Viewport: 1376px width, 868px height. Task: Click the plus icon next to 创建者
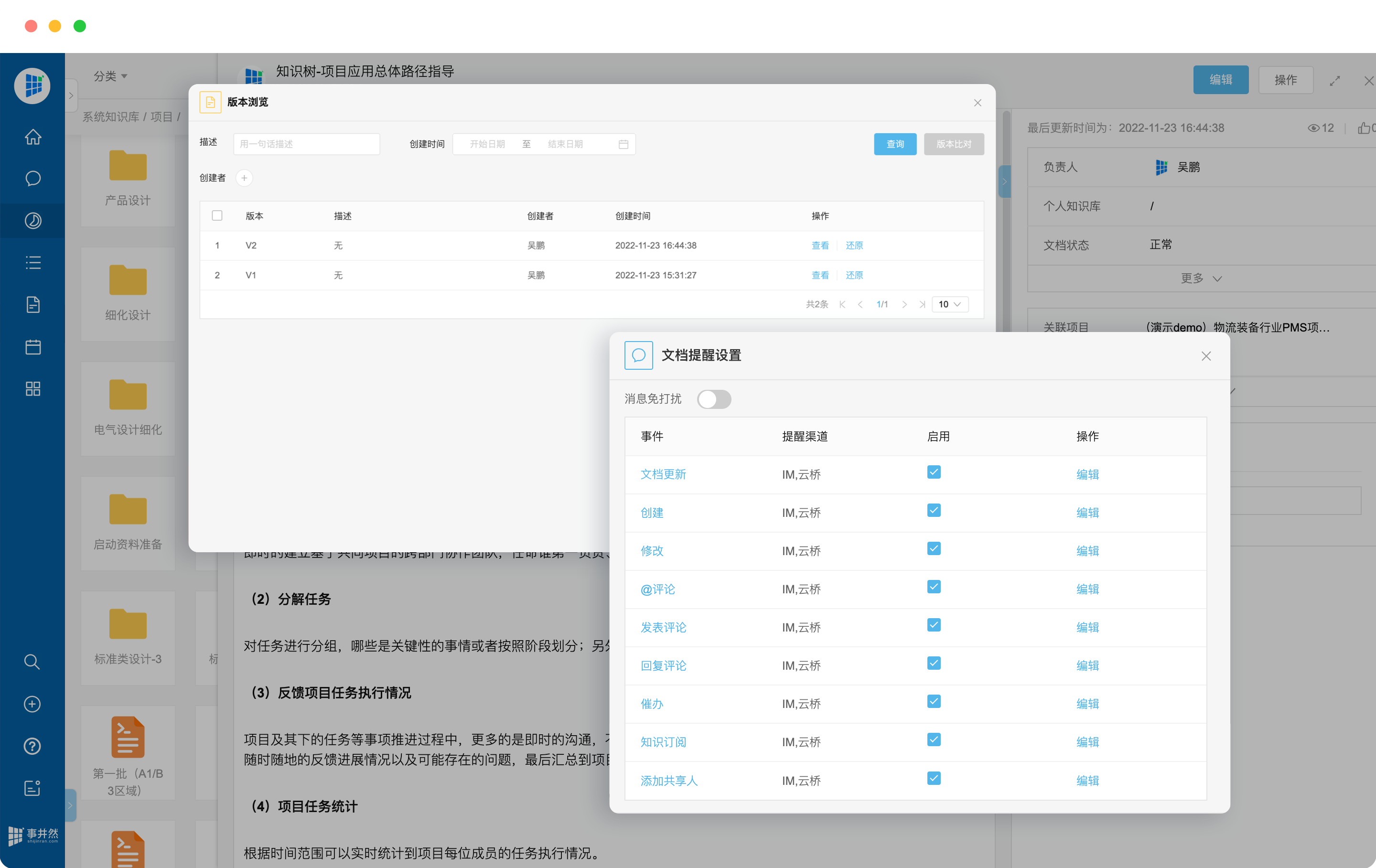point(244,178)
